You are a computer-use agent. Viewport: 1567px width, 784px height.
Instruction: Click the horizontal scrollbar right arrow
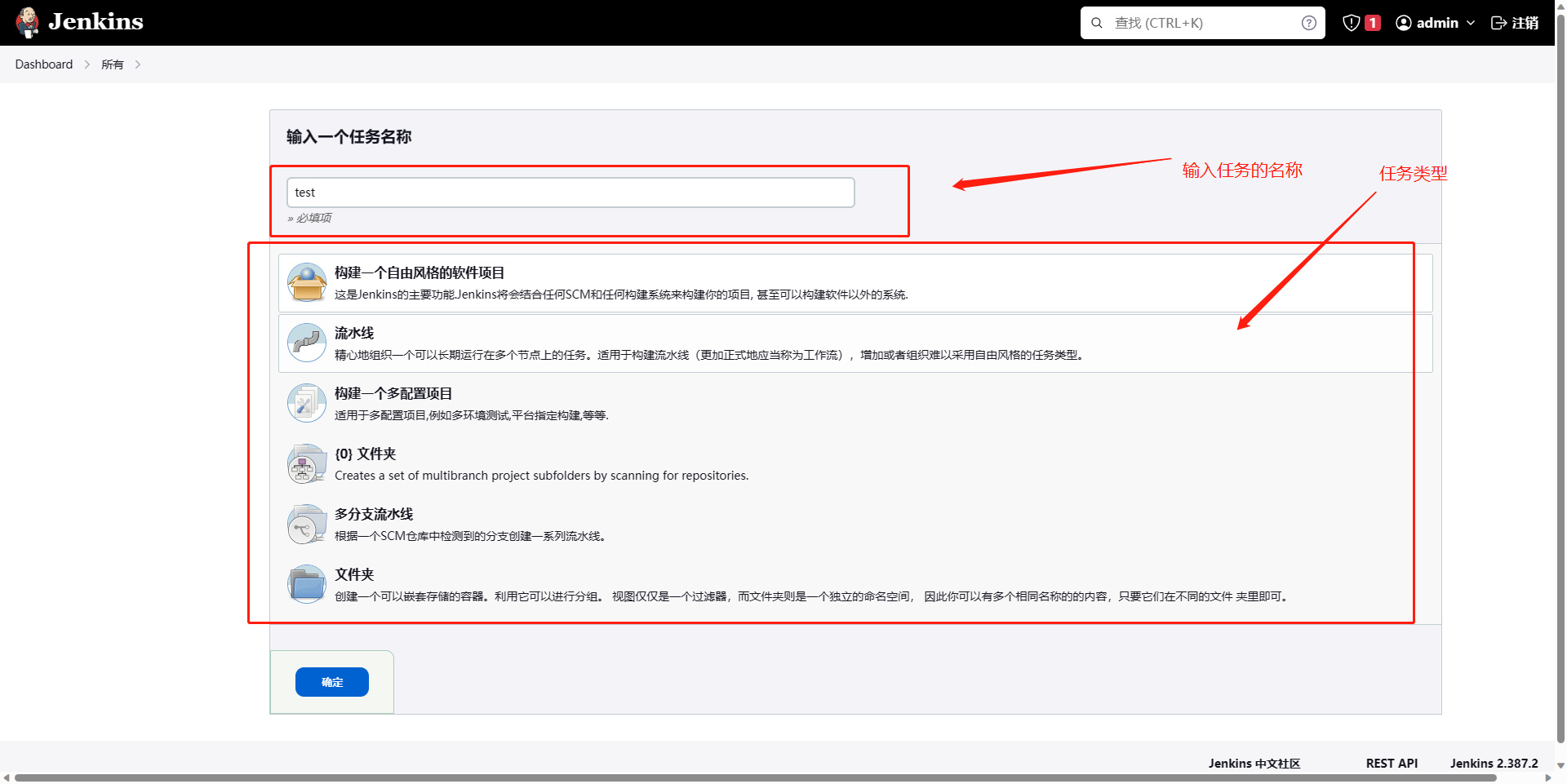pyautogui.click(x=1548, y=778)
